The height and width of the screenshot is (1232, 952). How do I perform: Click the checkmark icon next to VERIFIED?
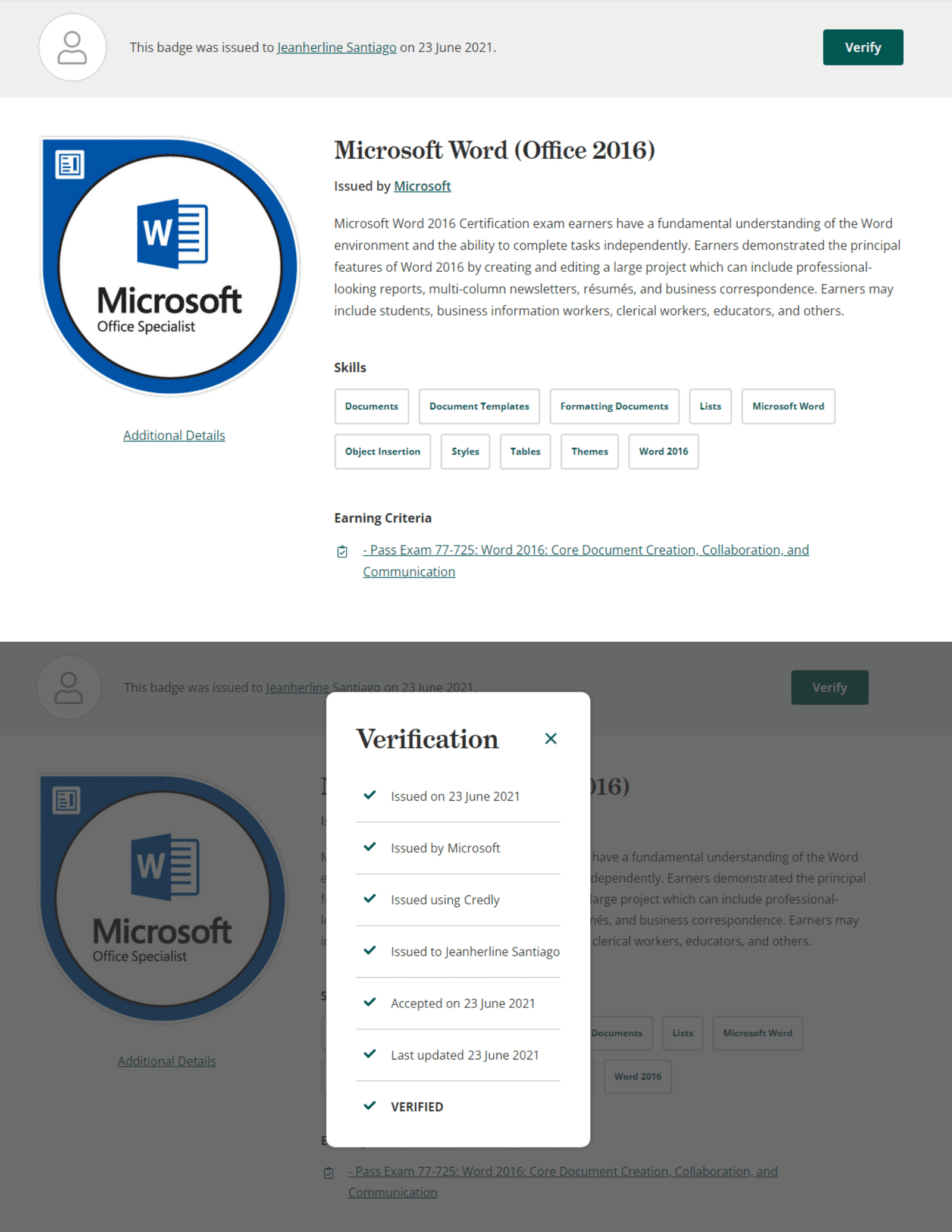pos(369,1106)
